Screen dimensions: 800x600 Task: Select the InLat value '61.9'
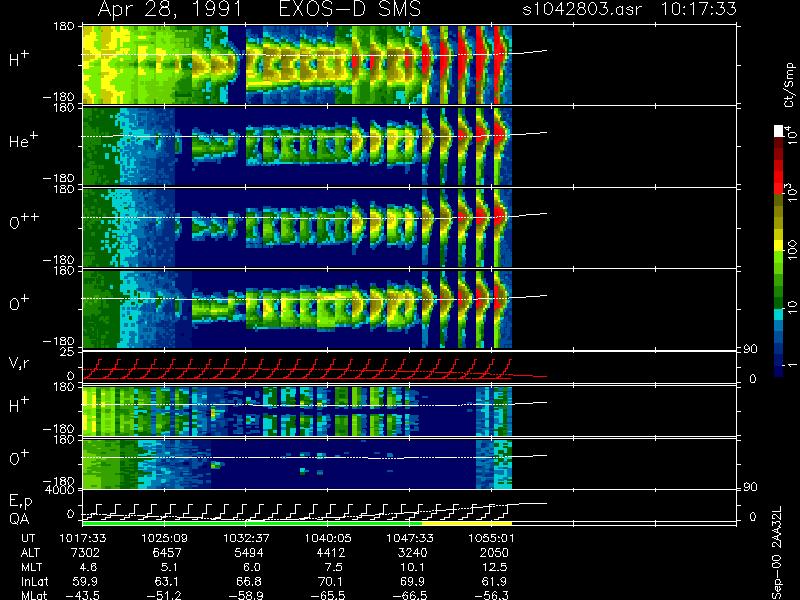tap(494, 581)
